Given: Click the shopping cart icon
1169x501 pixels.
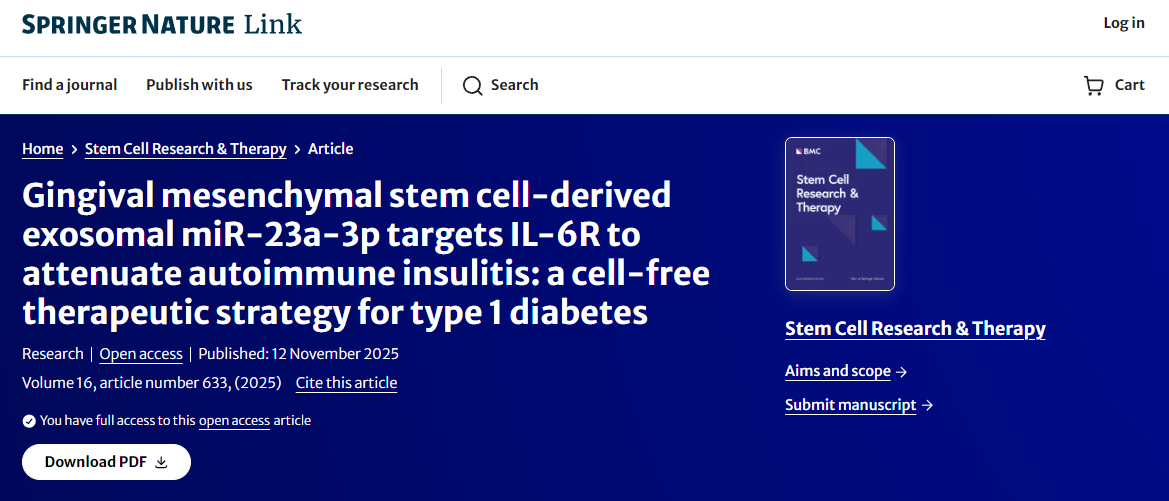Looking at the screenshot, I should point(1094,86).
